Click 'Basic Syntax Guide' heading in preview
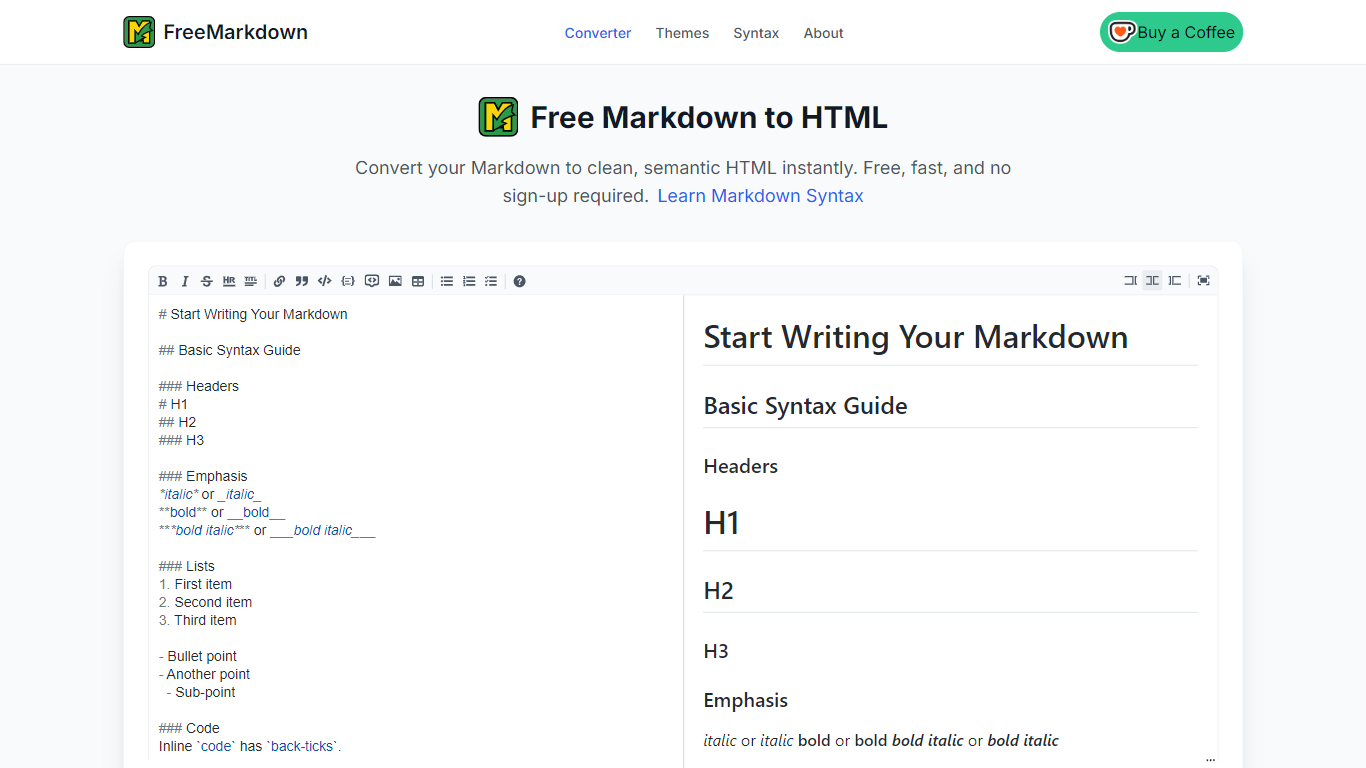Viewport: 1366px width, 768px height. 806,406
